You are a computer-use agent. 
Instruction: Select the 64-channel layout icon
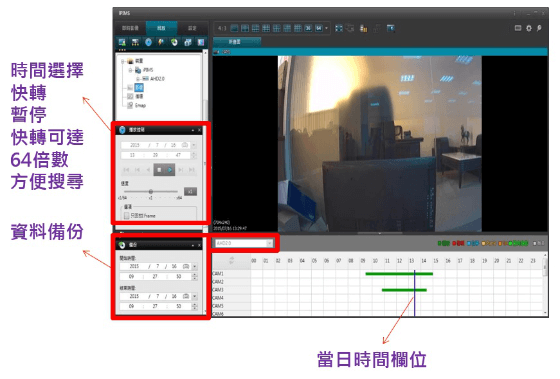pos(319,28)
